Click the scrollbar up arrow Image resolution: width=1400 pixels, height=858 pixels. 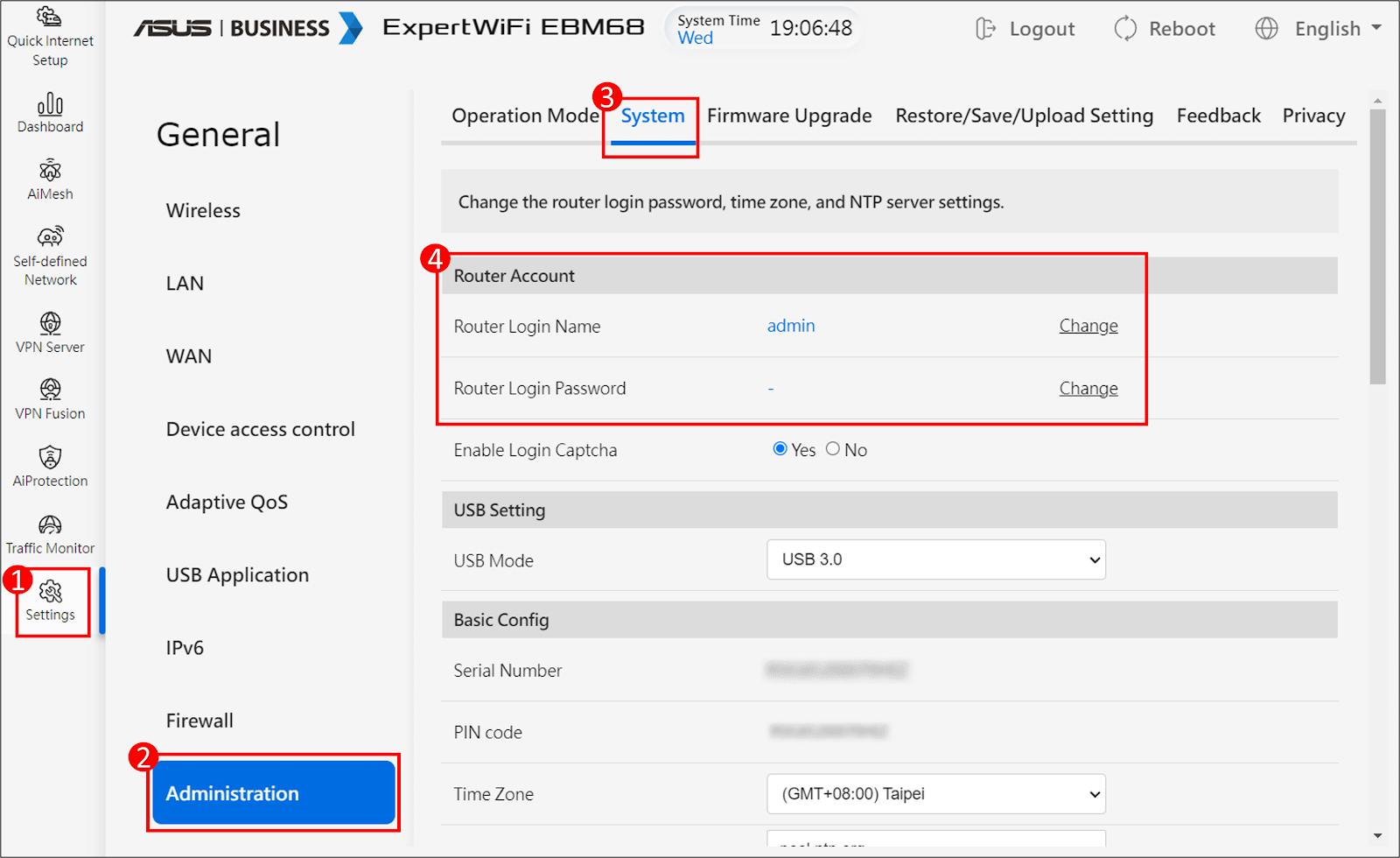click(1378, 101)
